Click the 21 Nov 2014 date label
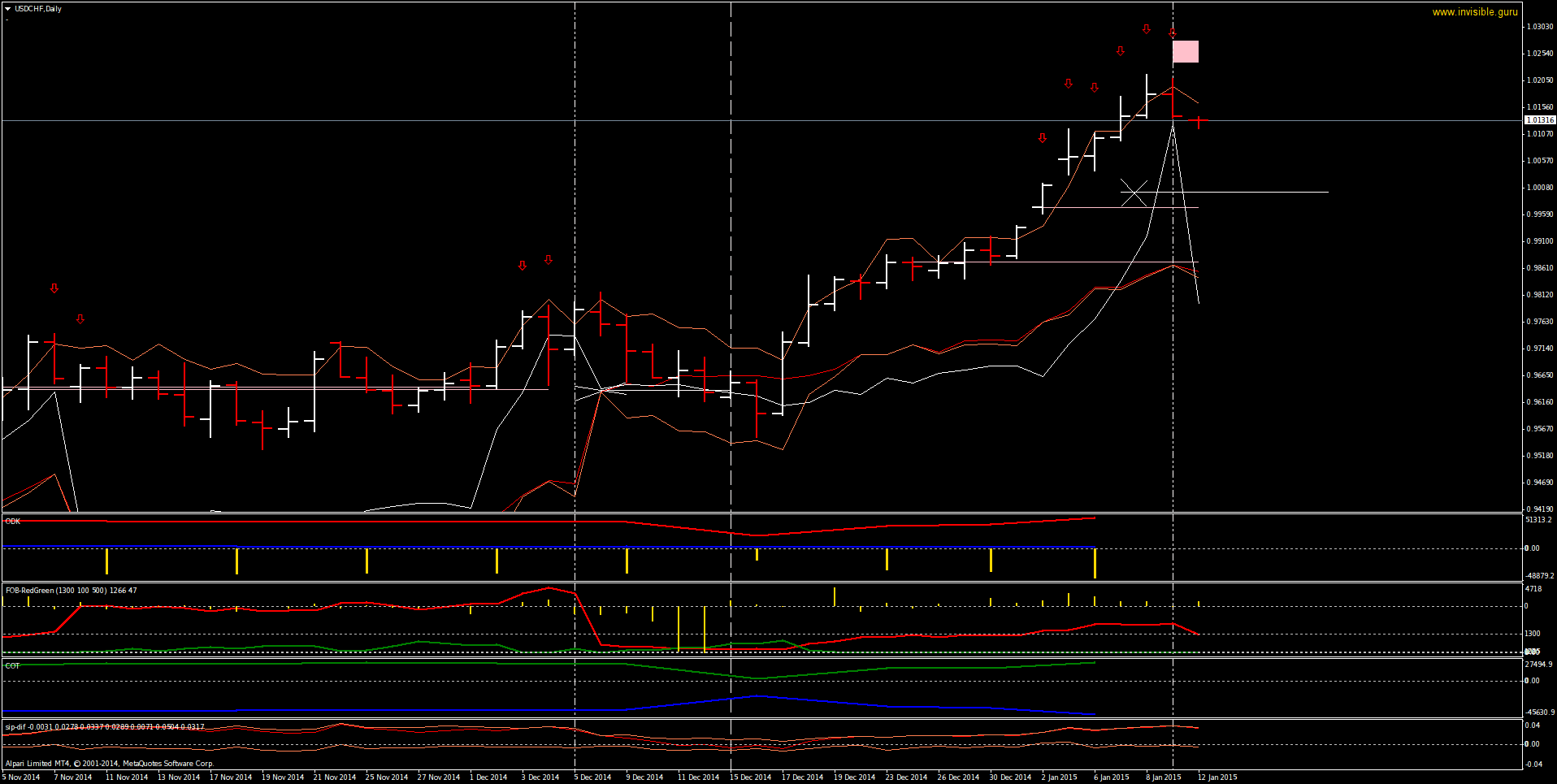Image resolution: width=1557 pixels, height=784 pixels. click(335, 778)
